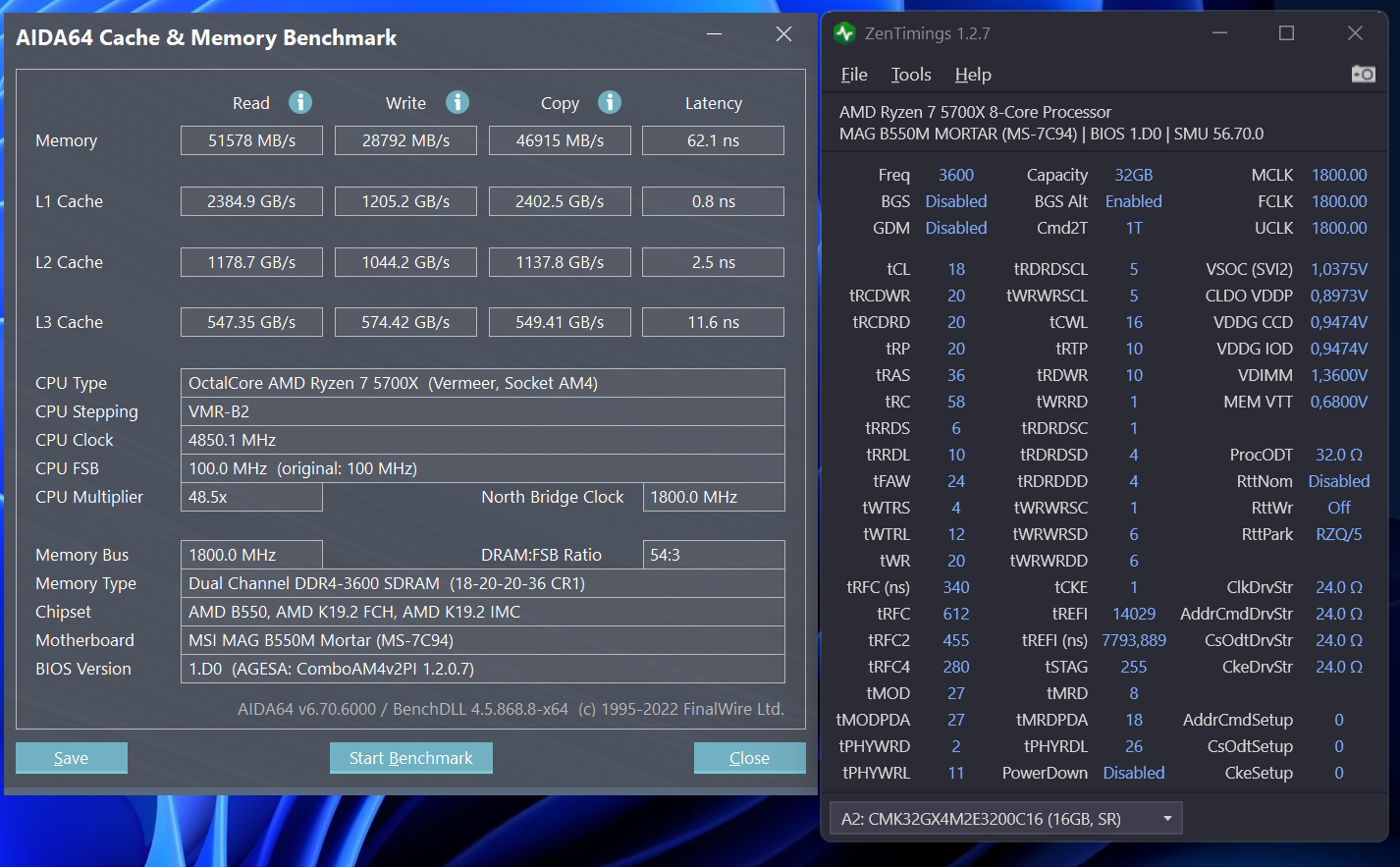Image resolution: width=1400 pixels, height=867 pixels.
Task: Click the Capacity value 32GB
Action: [1134, 175]
